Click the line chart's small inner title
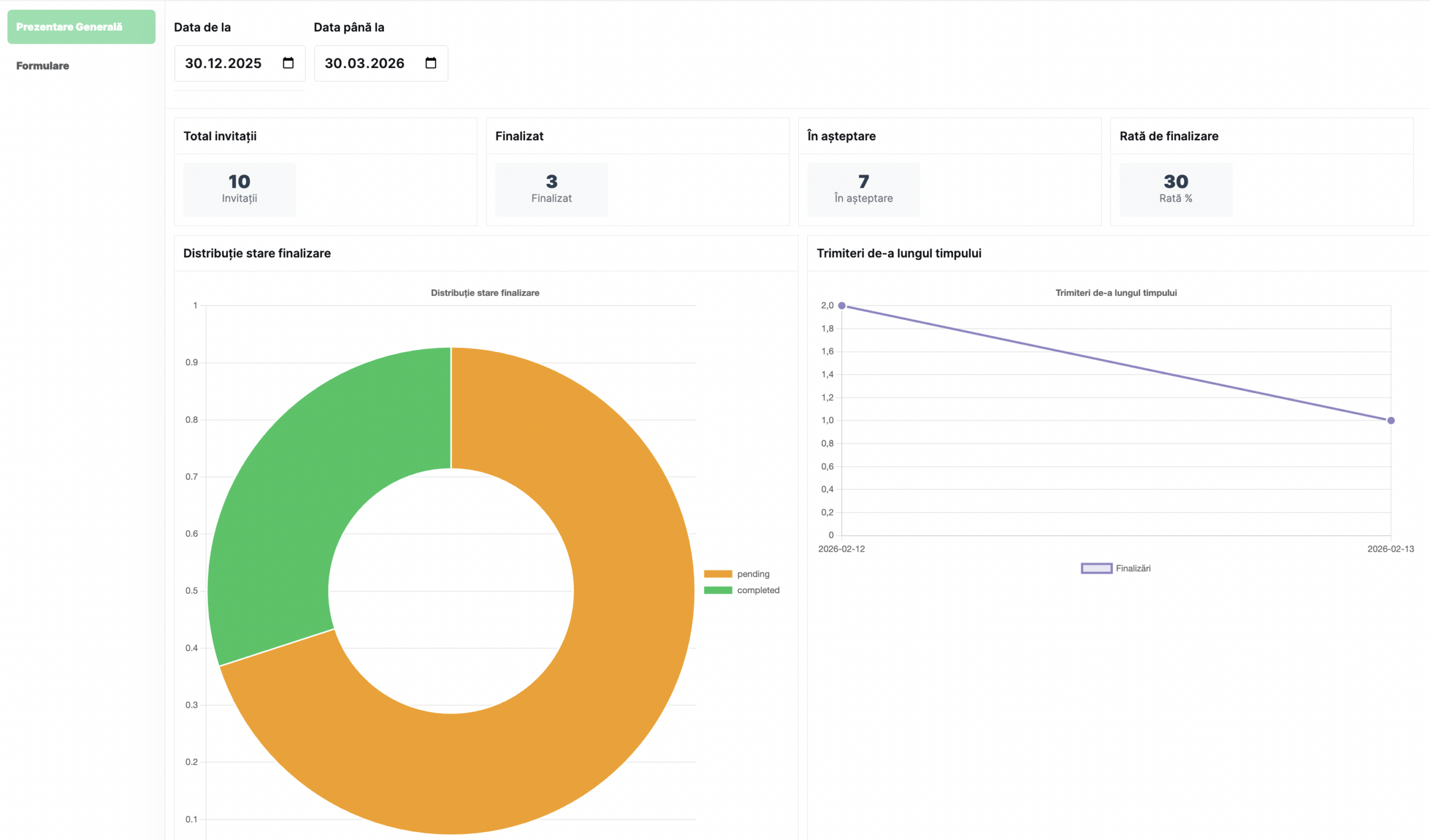This screenshot has height=840, width=1430. click(x=1116, y=293)
